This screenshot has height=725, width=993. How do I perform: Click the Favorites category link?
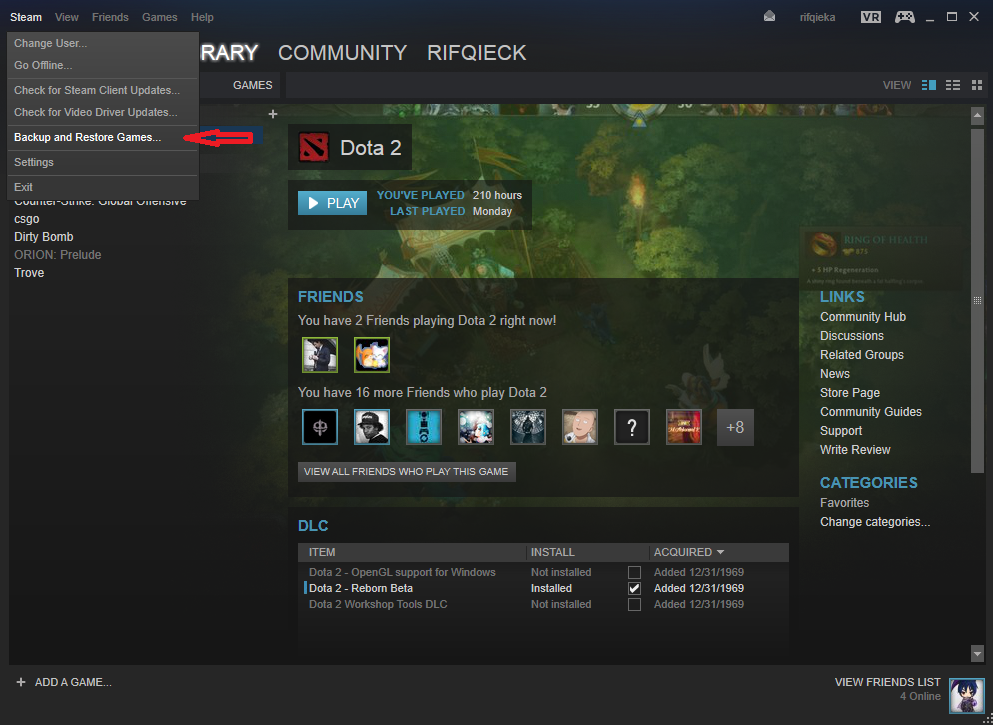pos(844,503)
